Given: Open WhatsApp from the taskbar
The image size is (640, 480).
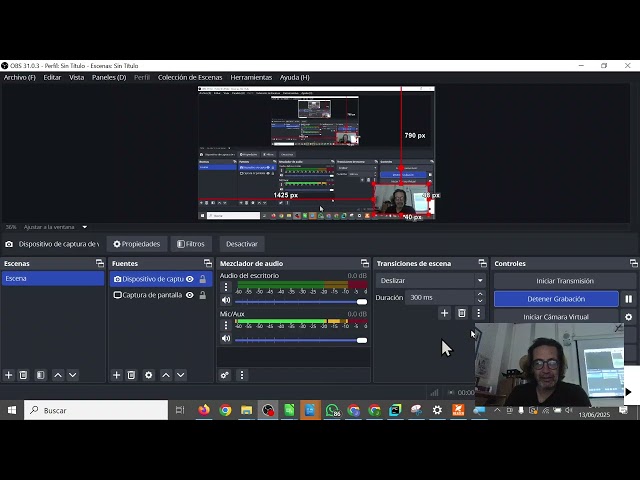Looking at the screenshot, I should [x=332, y=410].
